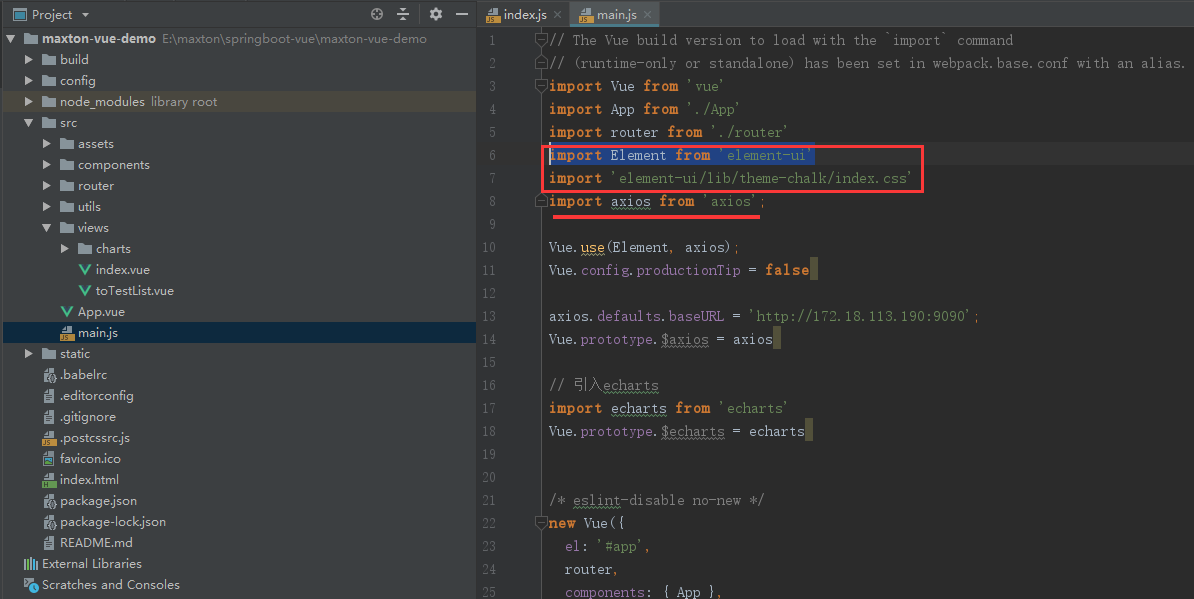Image resolution: width=1194 pixels, height=599 pixels.
Task: Click the baseURL string 'http://172.18.113.190:9090'
Action: coord(860,315)
